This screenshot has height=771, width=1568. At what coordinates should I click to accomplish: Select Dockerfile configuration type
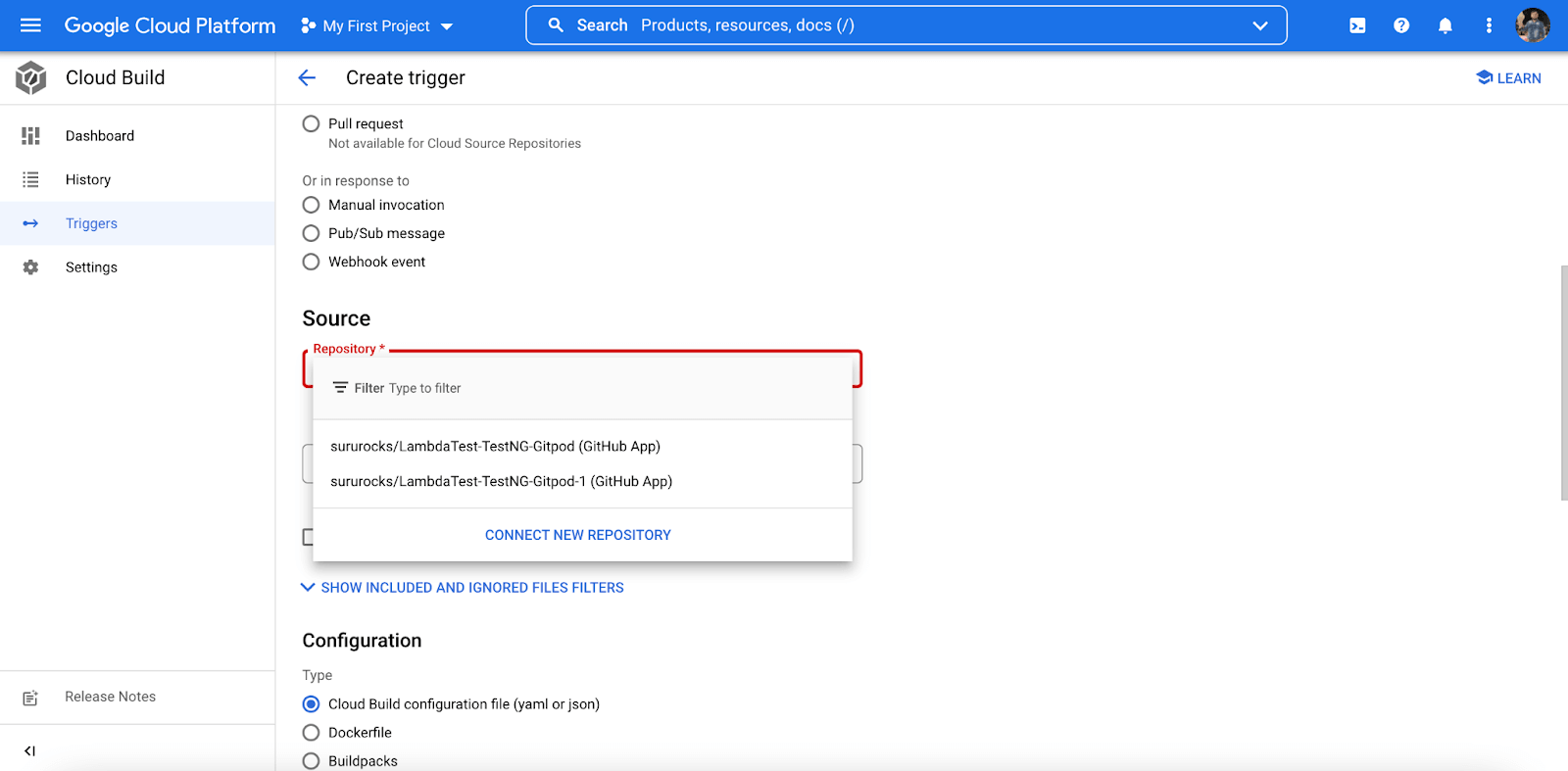point(311,732)
